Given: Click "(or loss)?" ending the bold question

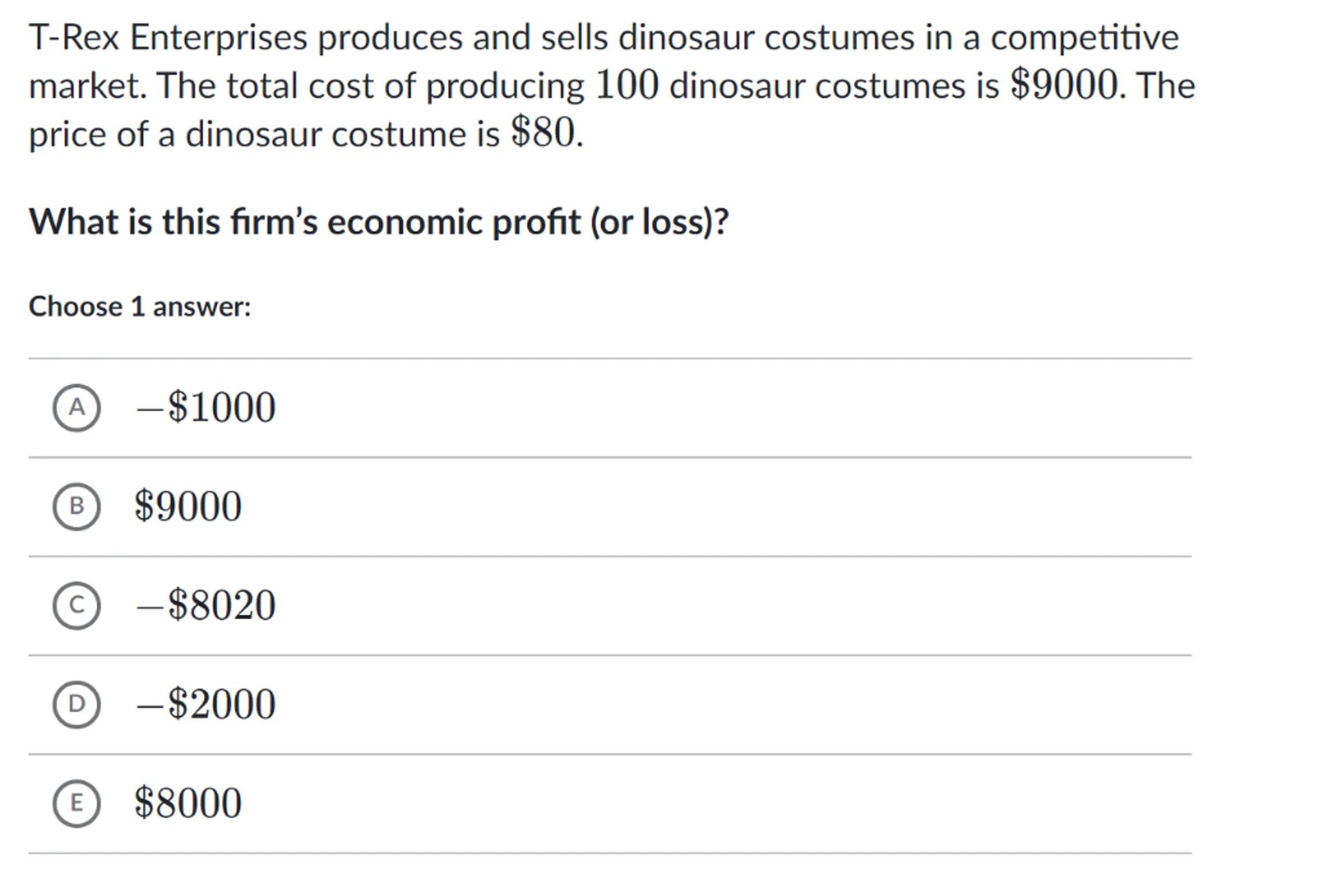Looking at the screenshot, I should [659, 222].
